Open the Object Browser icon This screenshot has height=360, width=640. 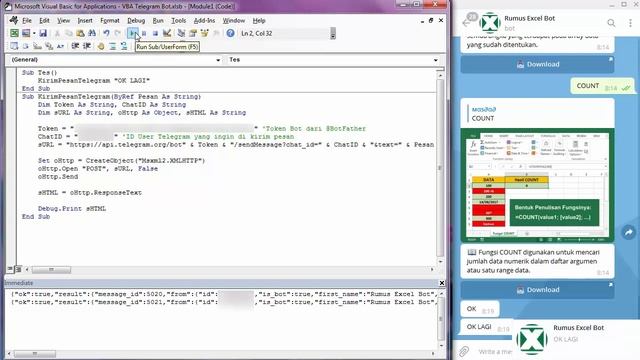click(x=204, y=33)
